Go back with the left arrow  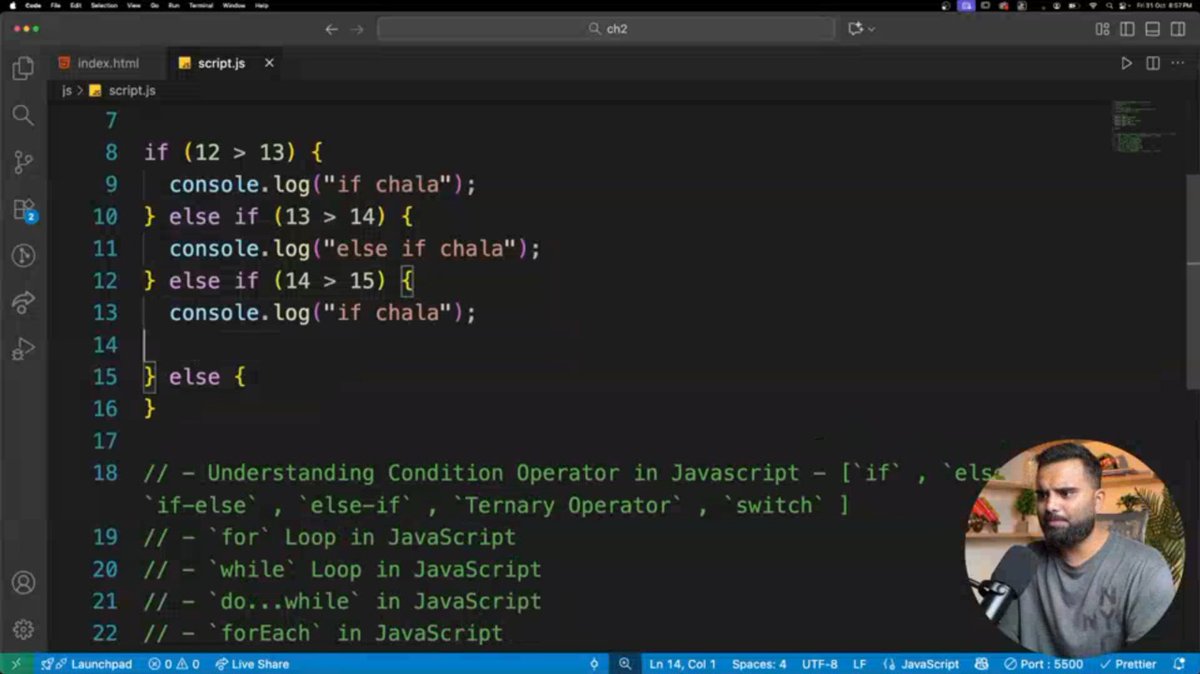click(332, 29)
